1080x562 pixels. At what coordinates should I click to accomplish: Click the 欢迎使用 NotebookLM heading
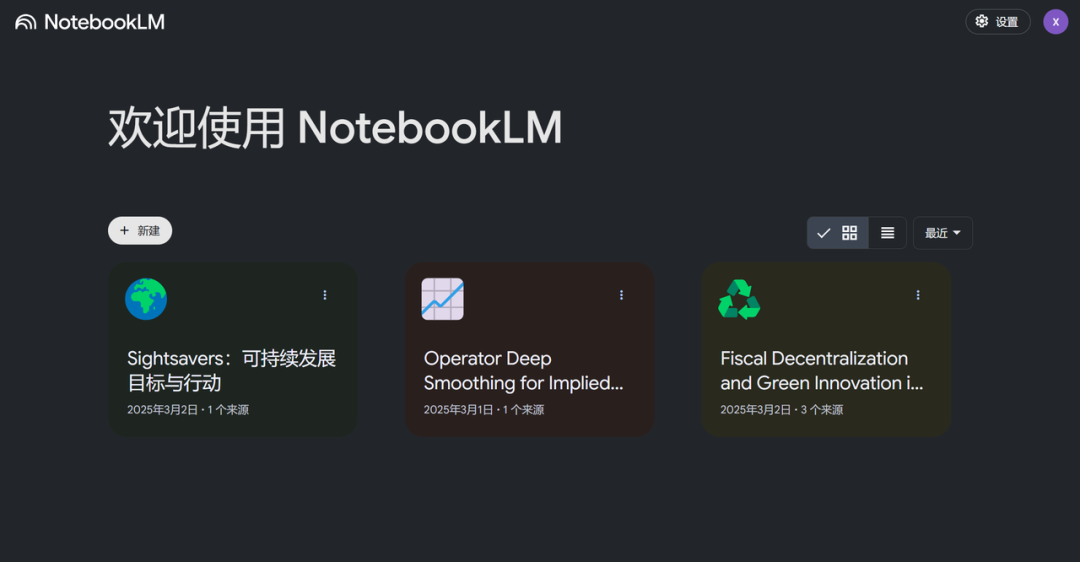pos(335,128)
